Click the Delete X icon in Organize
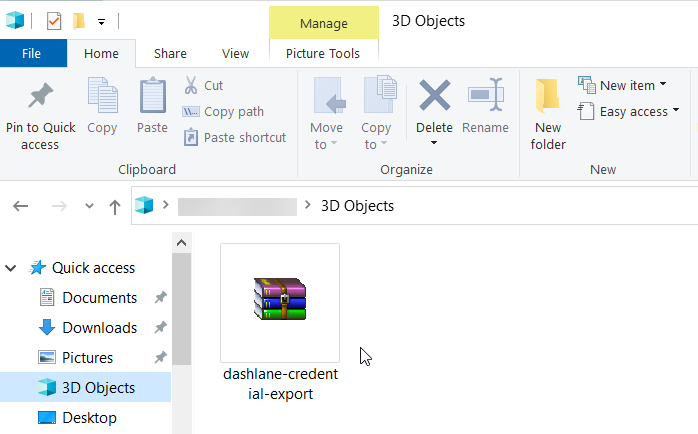The width and height of the screenshot is (698, 434). point(434,95)
